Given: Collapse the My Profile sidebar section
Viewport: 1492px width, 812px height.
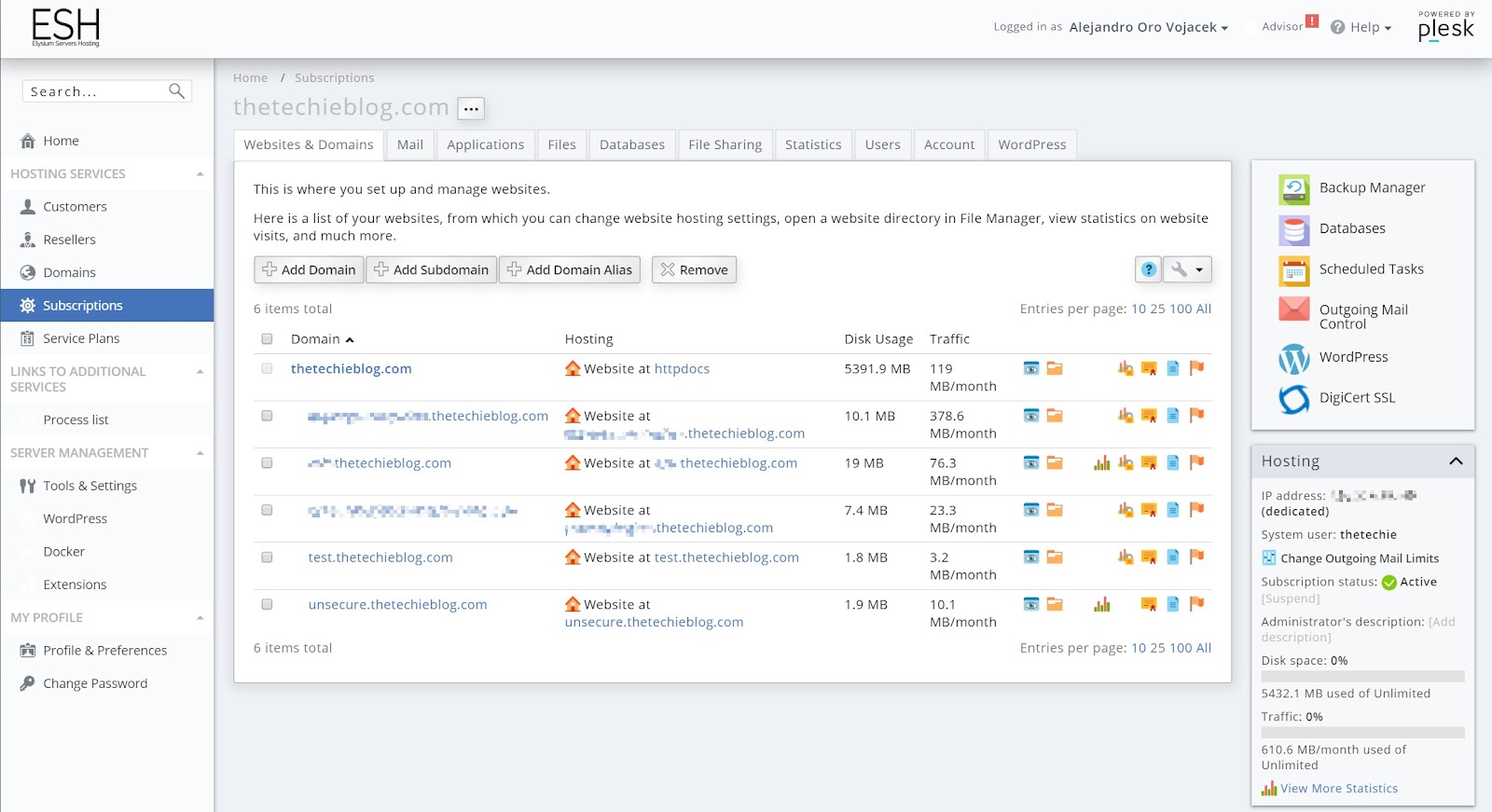Looking at the screenshot, I should 200,618.
